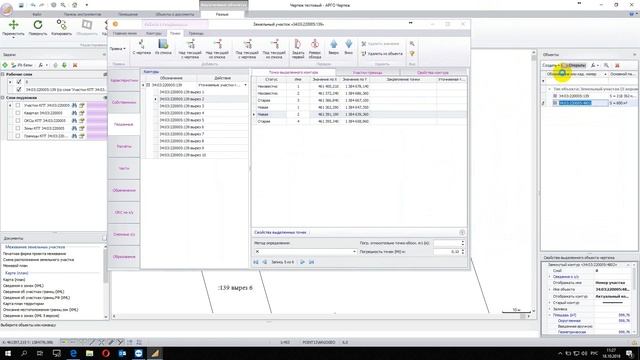Viewport: 640px width, 360px height.
Task: Open Edge browser from the taskbar
Action: click(73, 353)
